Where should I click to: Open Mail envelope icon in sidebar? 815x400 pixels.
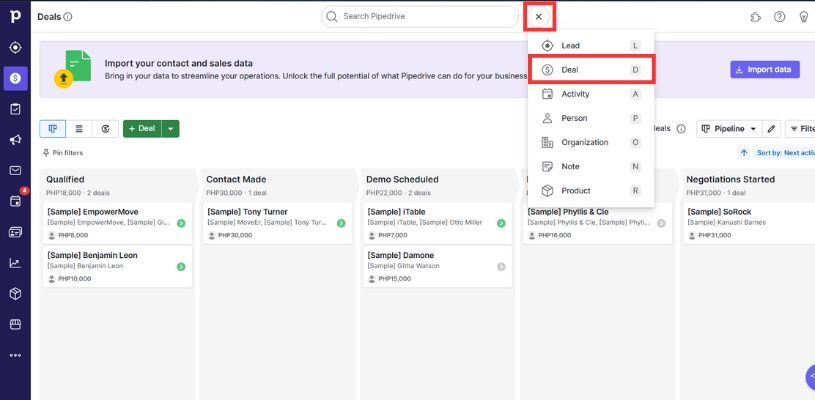(x=15, y=170)
